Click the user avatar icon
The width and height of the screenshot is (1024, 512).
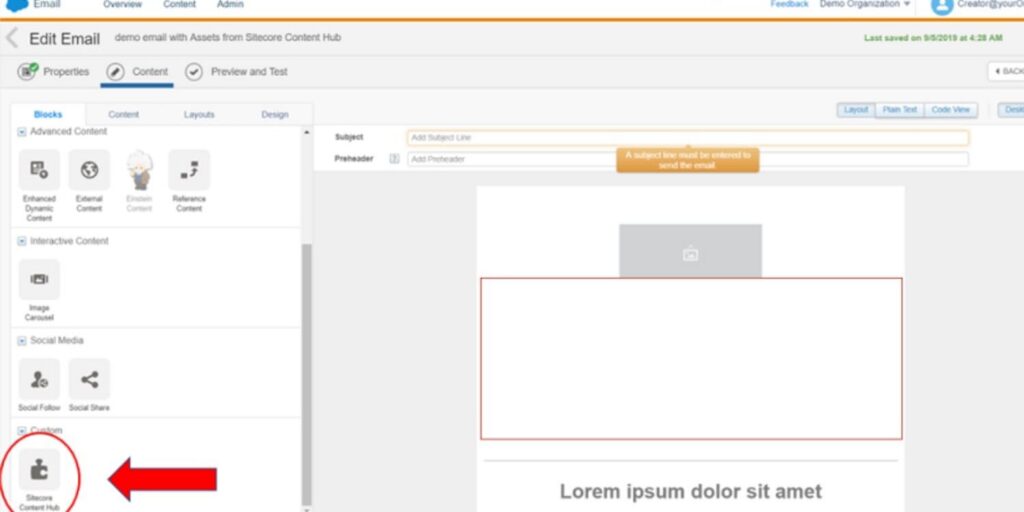942,6
